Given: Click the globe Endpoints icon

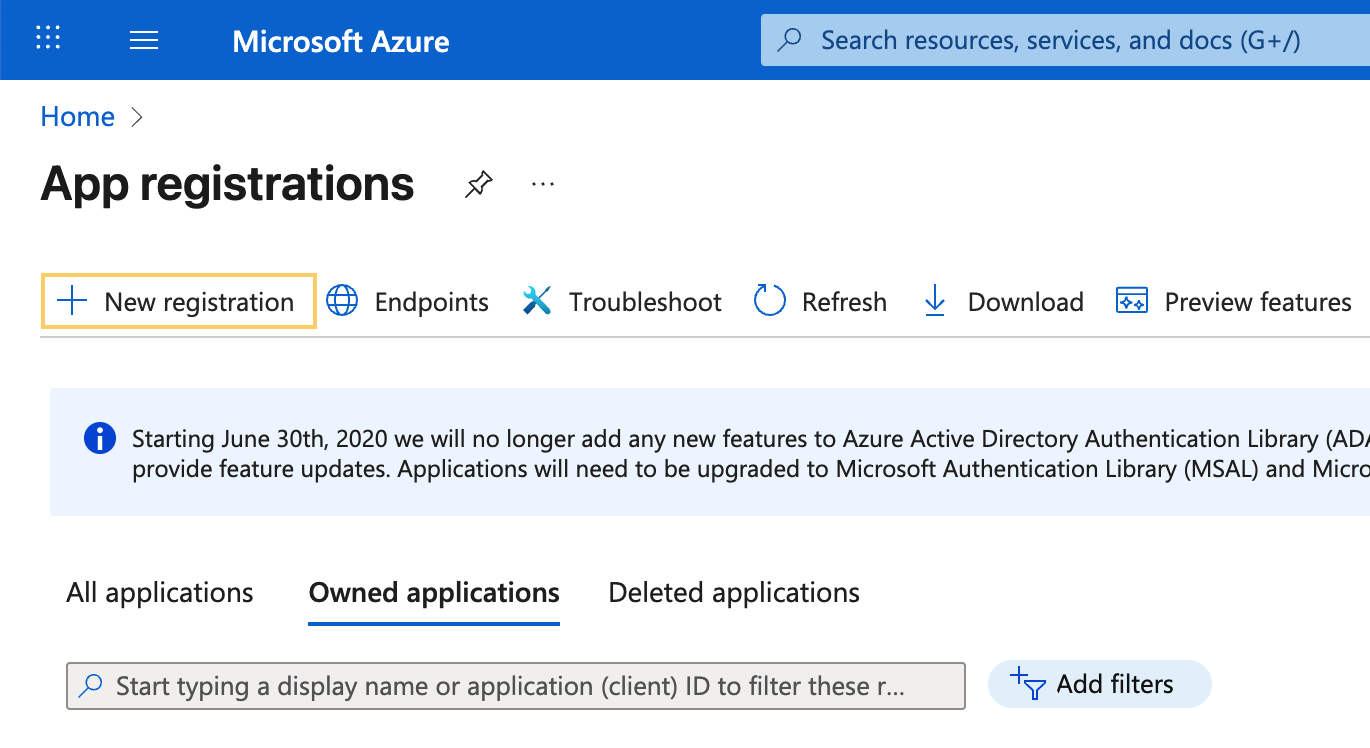Looking at the screenshot, I should 342,301.
